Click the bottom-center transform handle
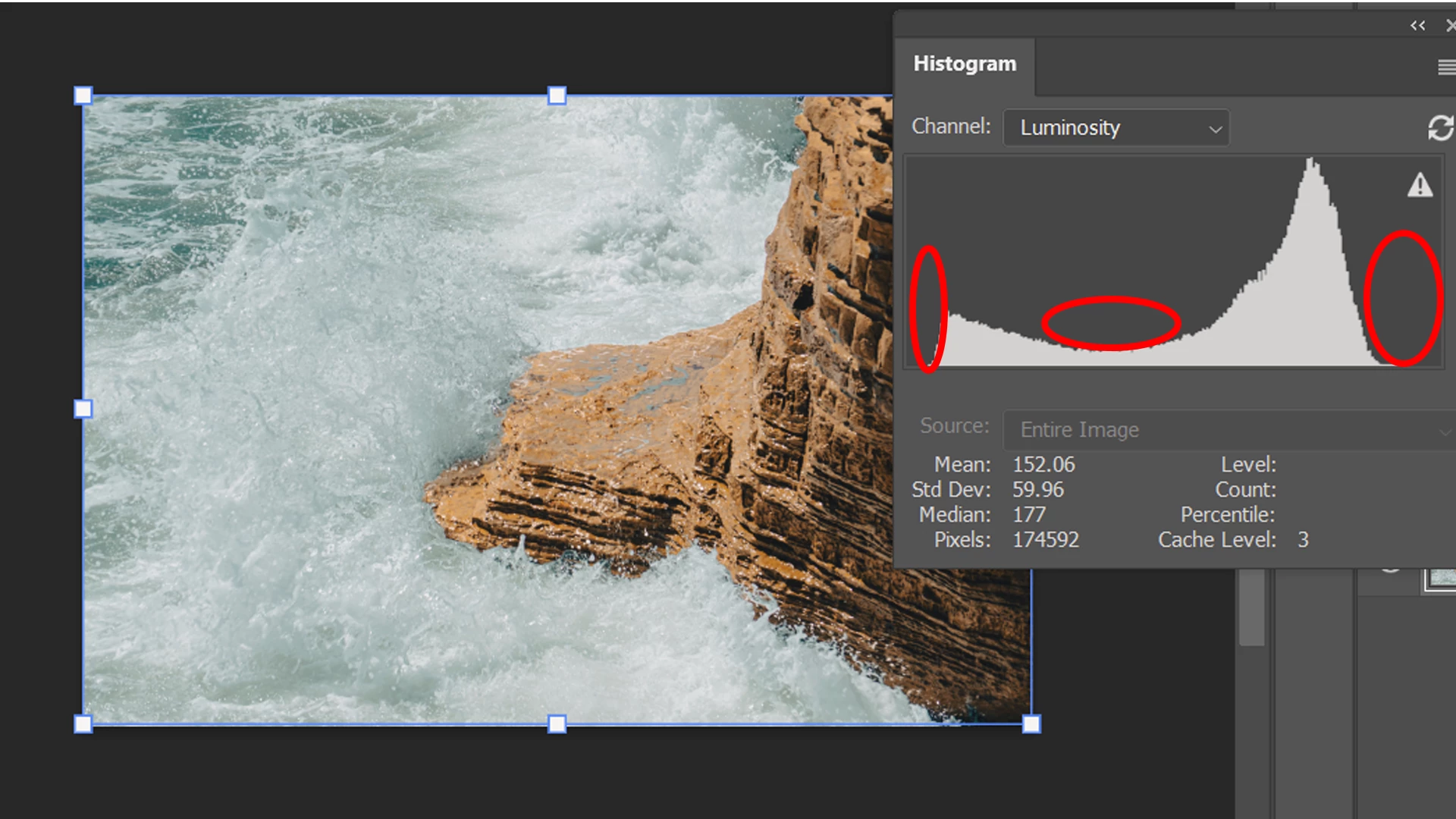 557,723
